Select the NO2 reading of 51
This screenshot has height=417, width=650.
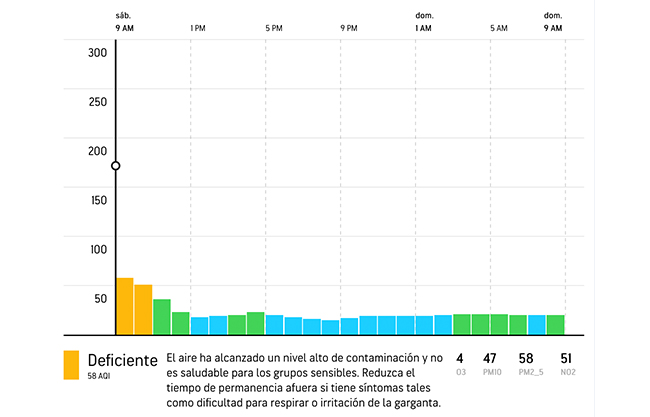[566, 363]
